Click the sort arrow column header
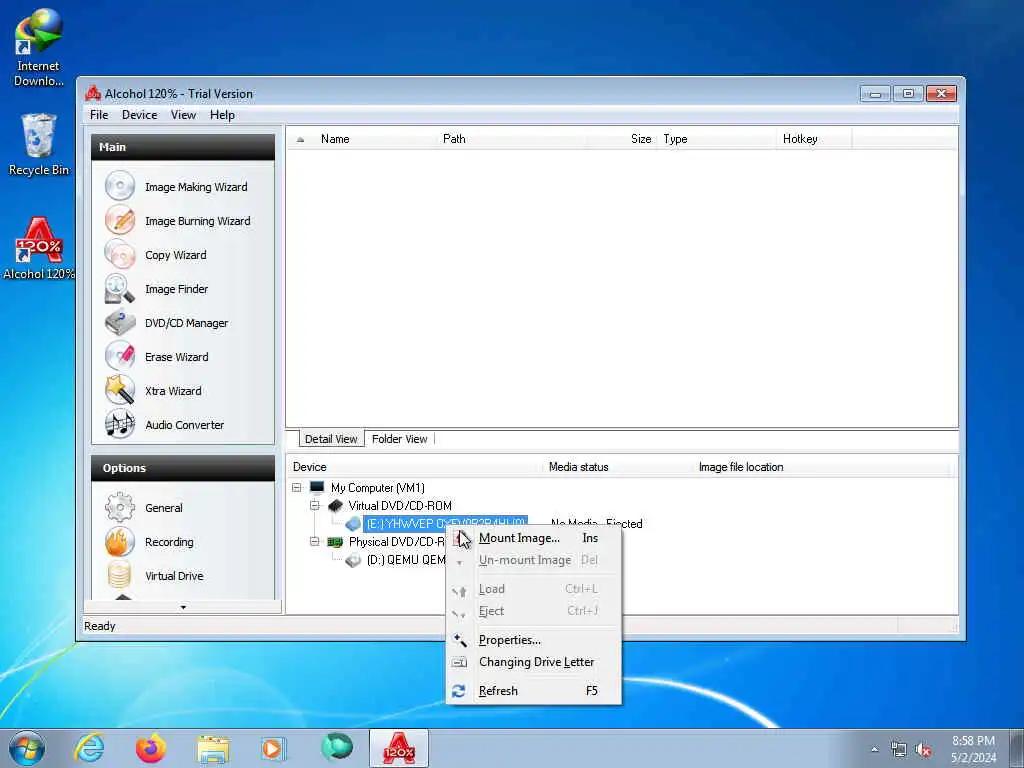The height and width of the screenshot is (768, 1024). [x=300, y=139]
